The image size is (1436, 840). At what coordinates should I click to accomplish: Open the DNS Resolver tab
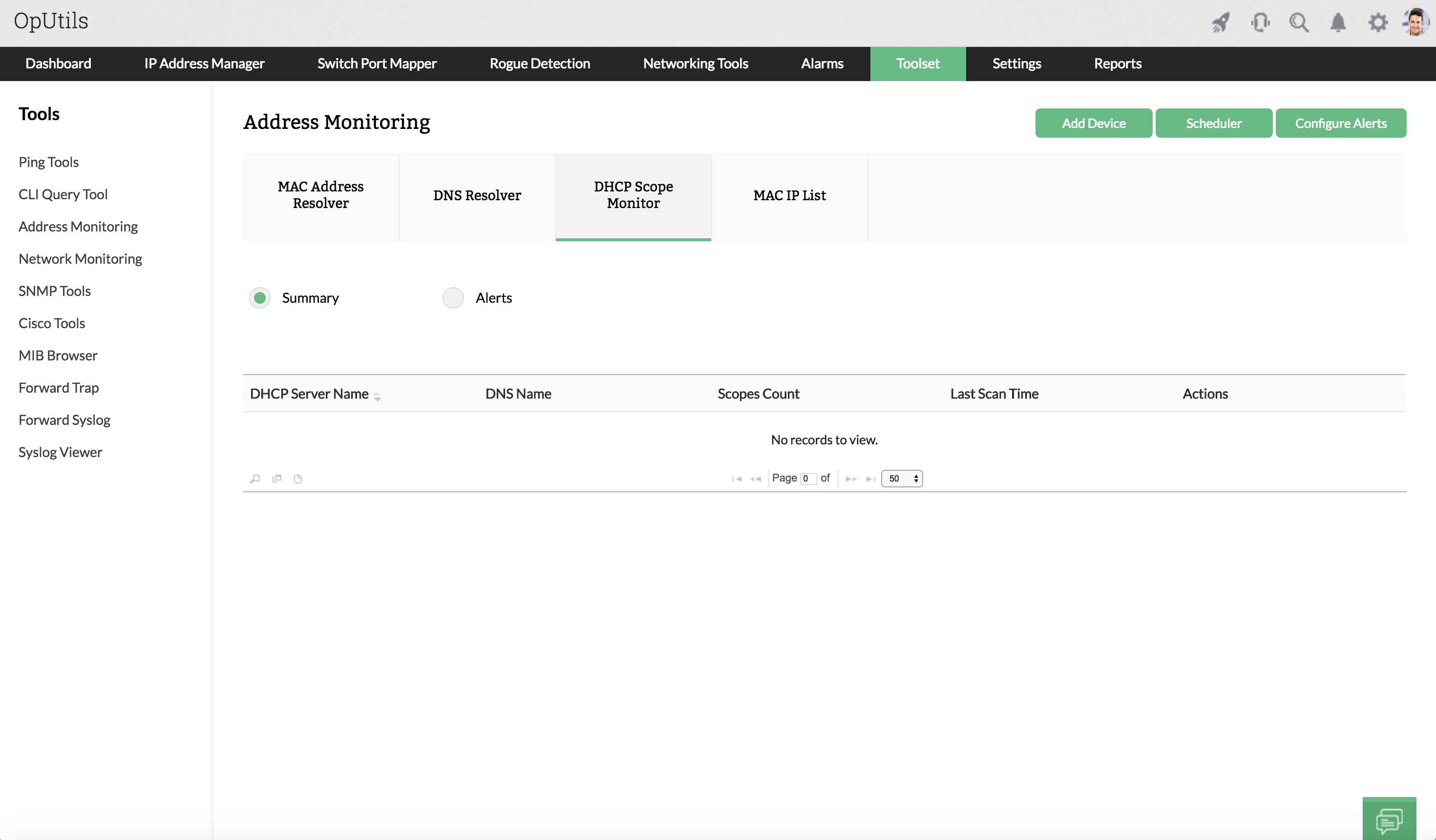point(477,195)
